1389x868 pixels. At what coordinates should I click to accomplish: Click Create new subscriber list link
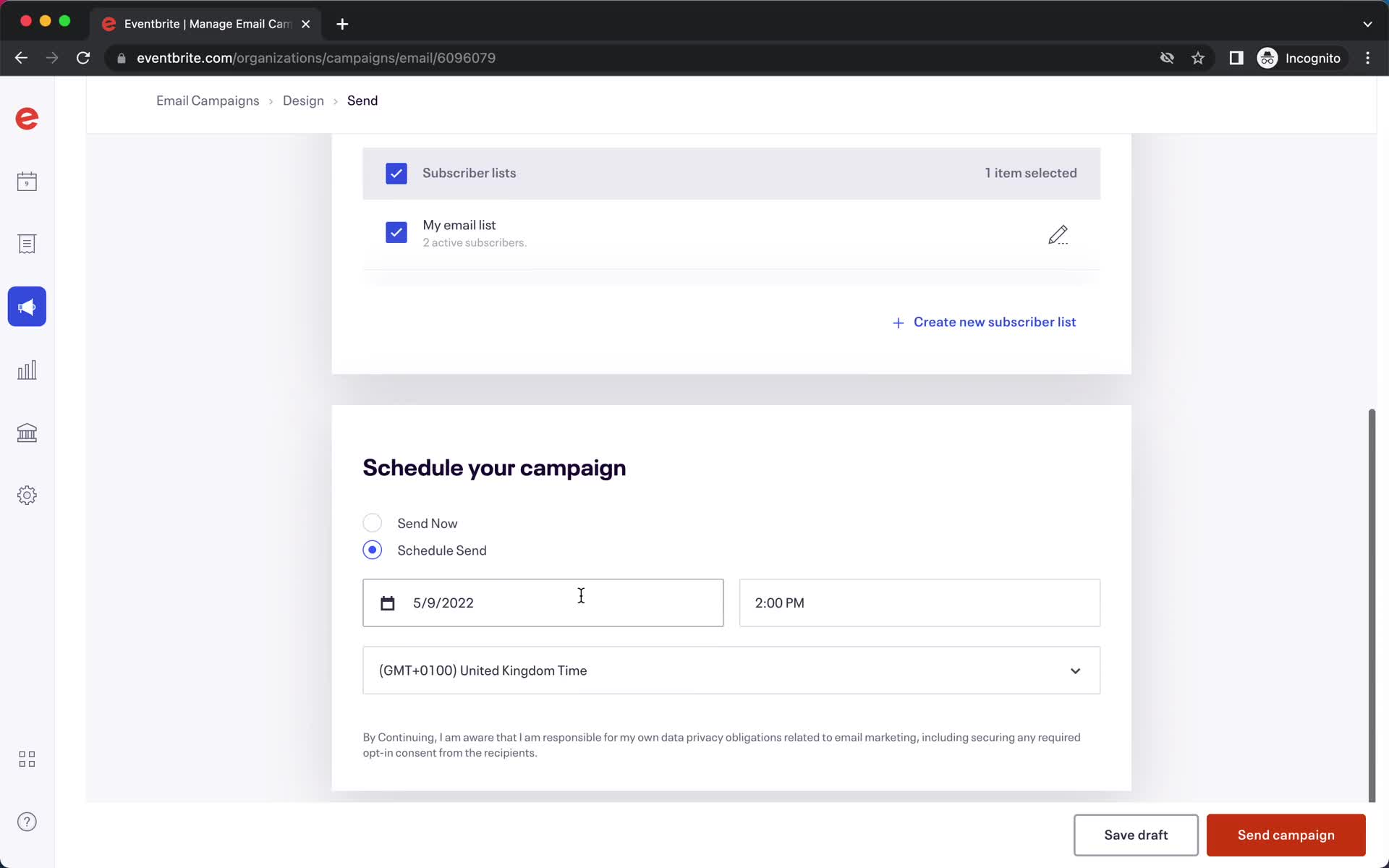click(995, 322)
